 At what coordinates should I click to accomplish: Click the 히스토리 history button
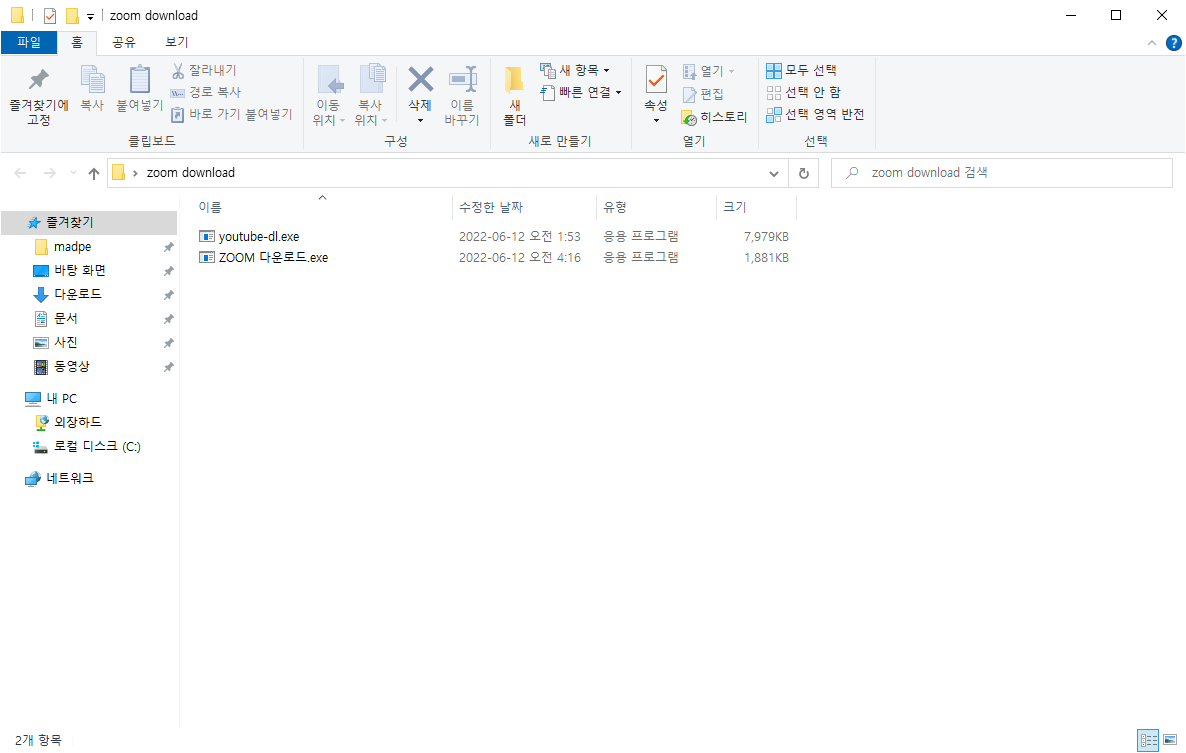pyautogui.click(x=714, y=117)
